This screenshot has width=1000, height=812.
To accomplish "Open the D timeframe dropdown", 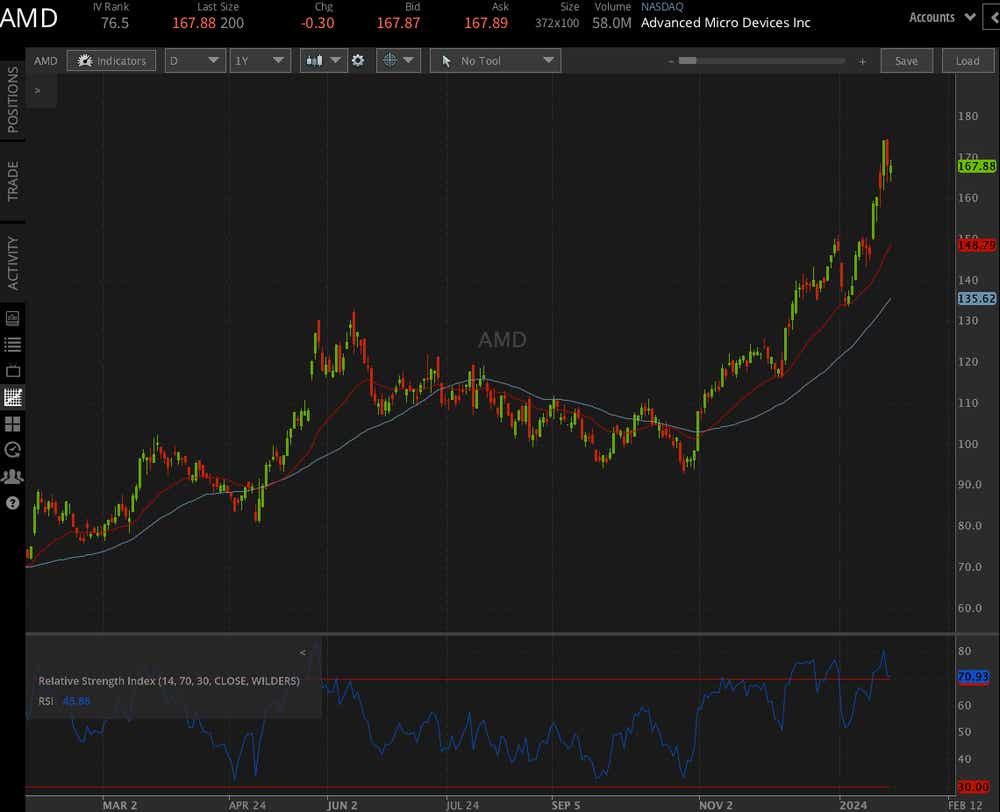I will [x=195, y=60].
